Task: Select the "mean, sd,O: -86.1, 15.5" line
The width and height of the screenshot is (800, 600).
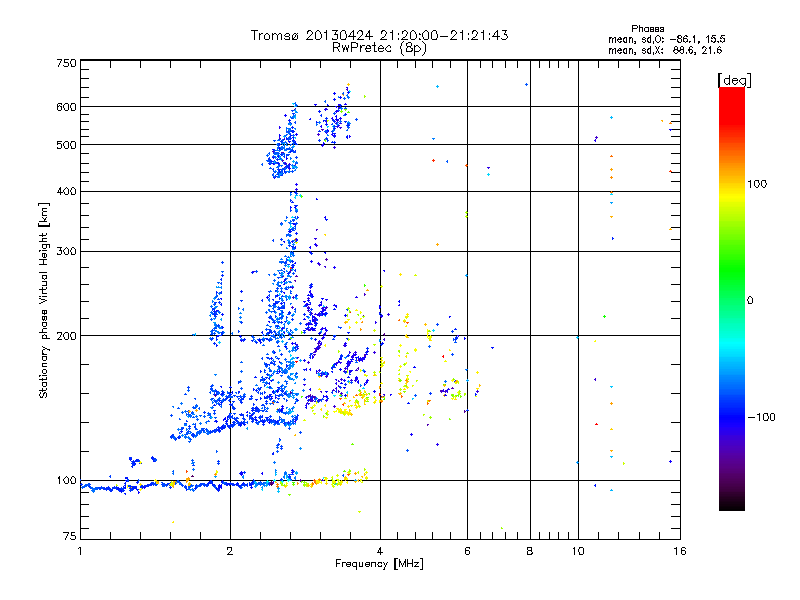Action: (666, 39)
